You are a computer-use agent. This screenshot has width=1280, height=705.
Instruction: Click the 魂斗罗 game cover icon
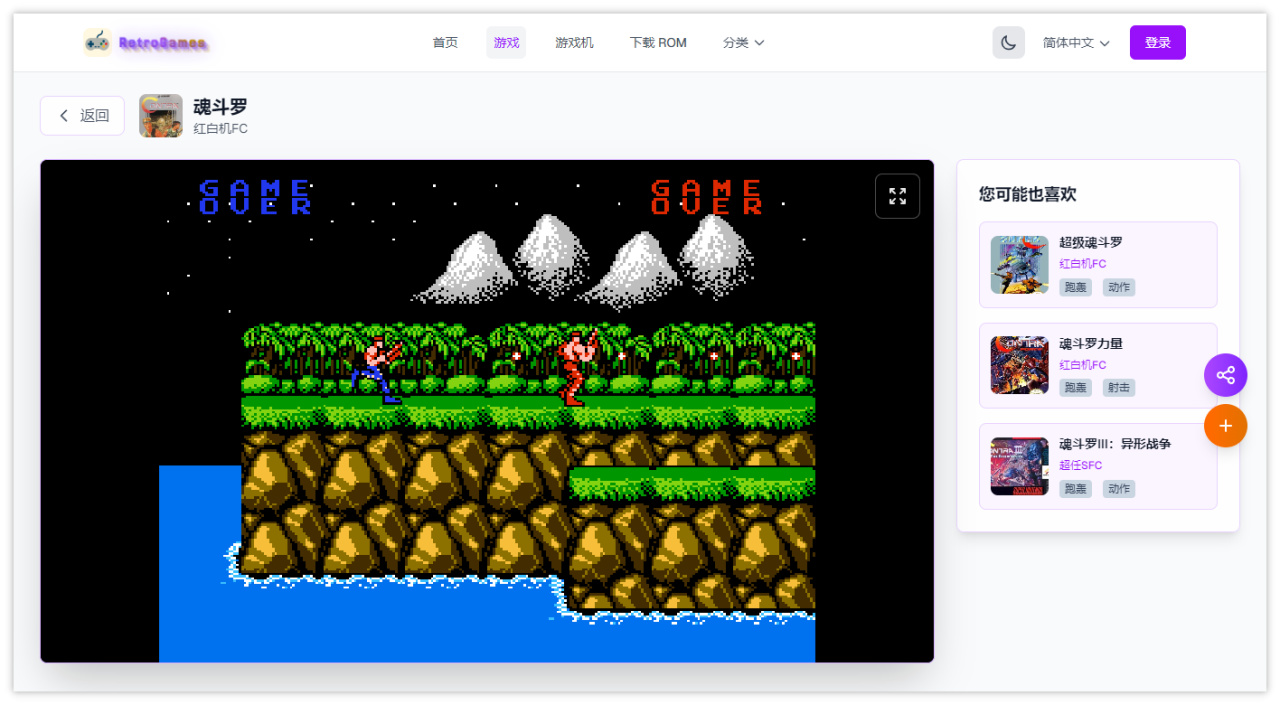161,116
